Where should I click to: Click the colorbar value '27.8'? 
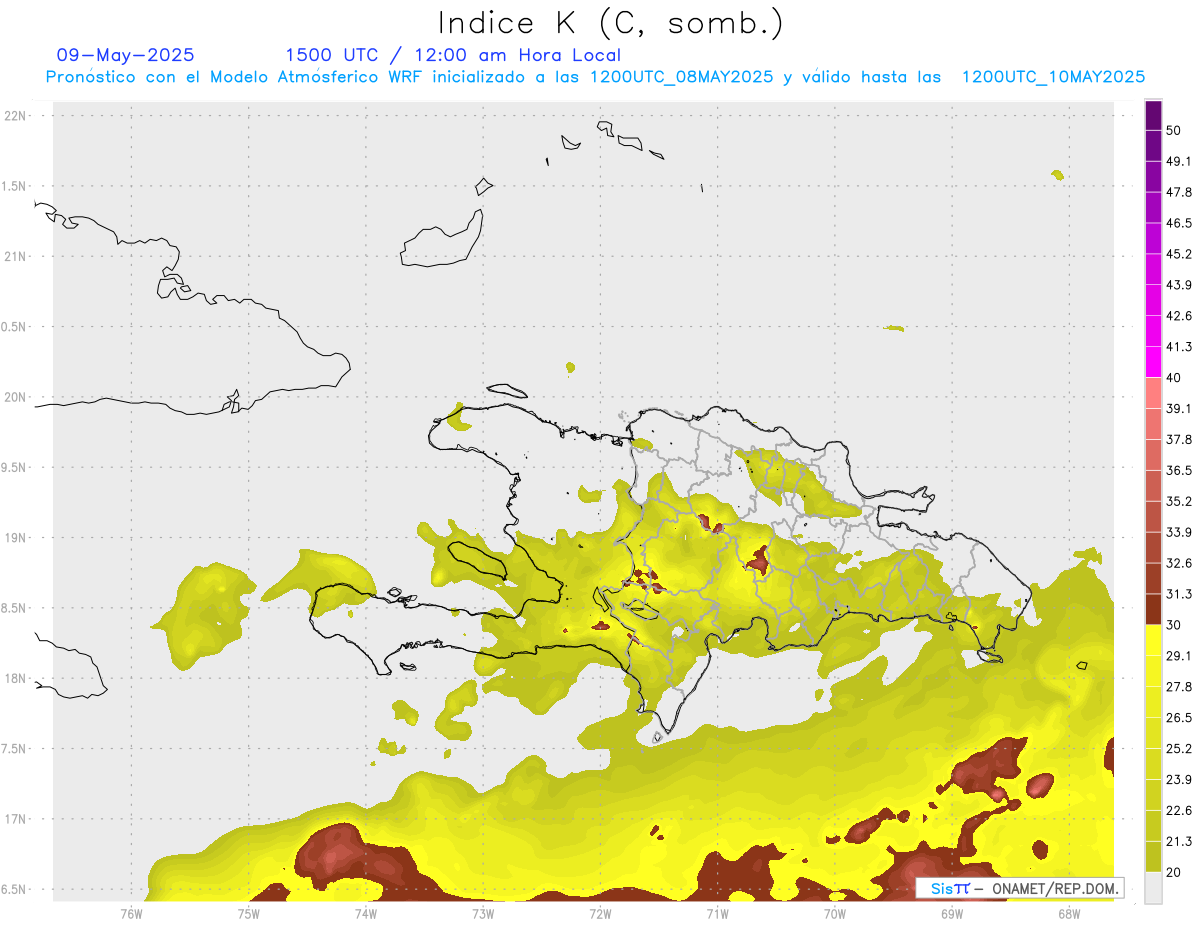1179,687
